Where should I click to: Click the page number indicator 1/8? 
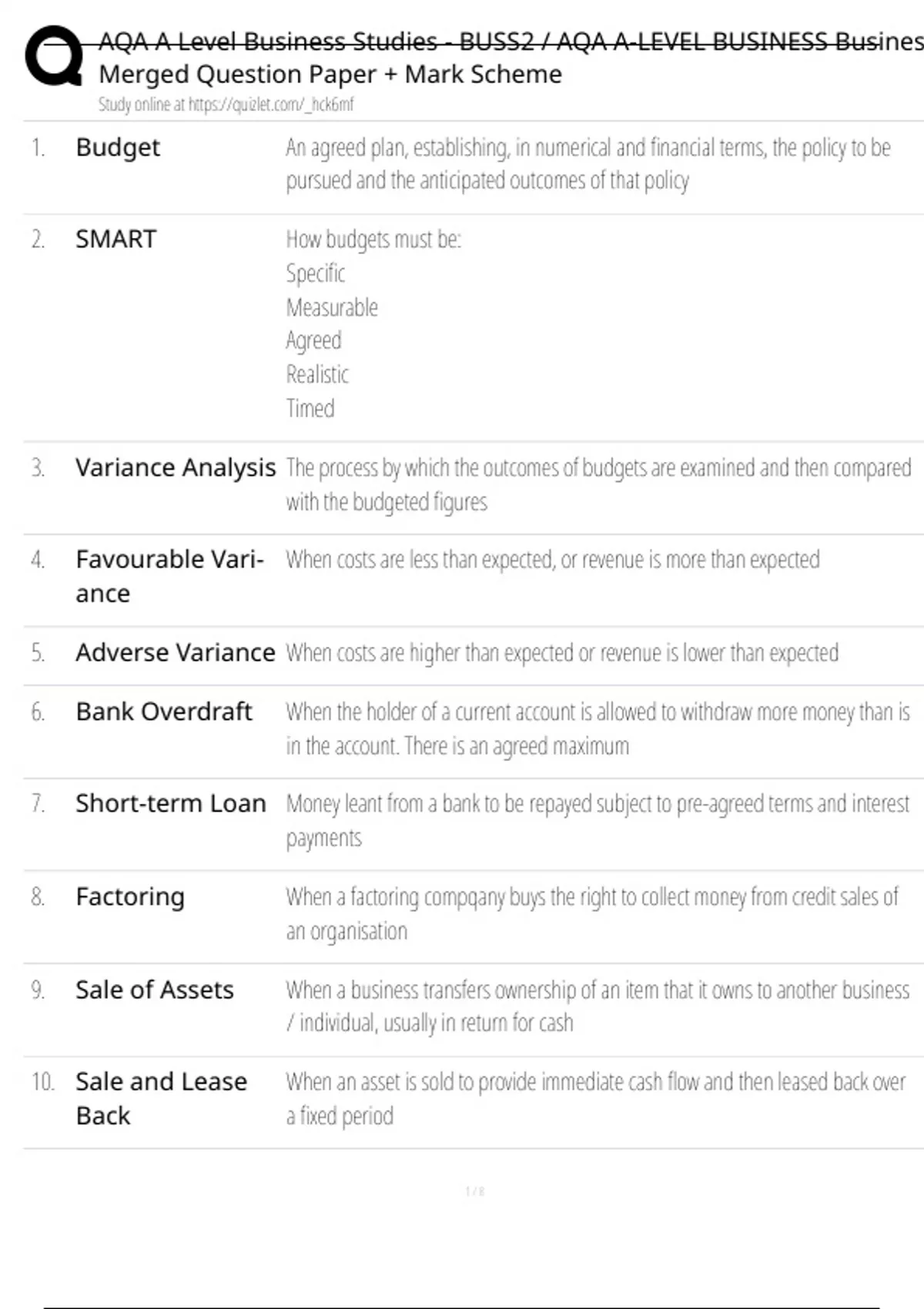(x=474, y=1191)
